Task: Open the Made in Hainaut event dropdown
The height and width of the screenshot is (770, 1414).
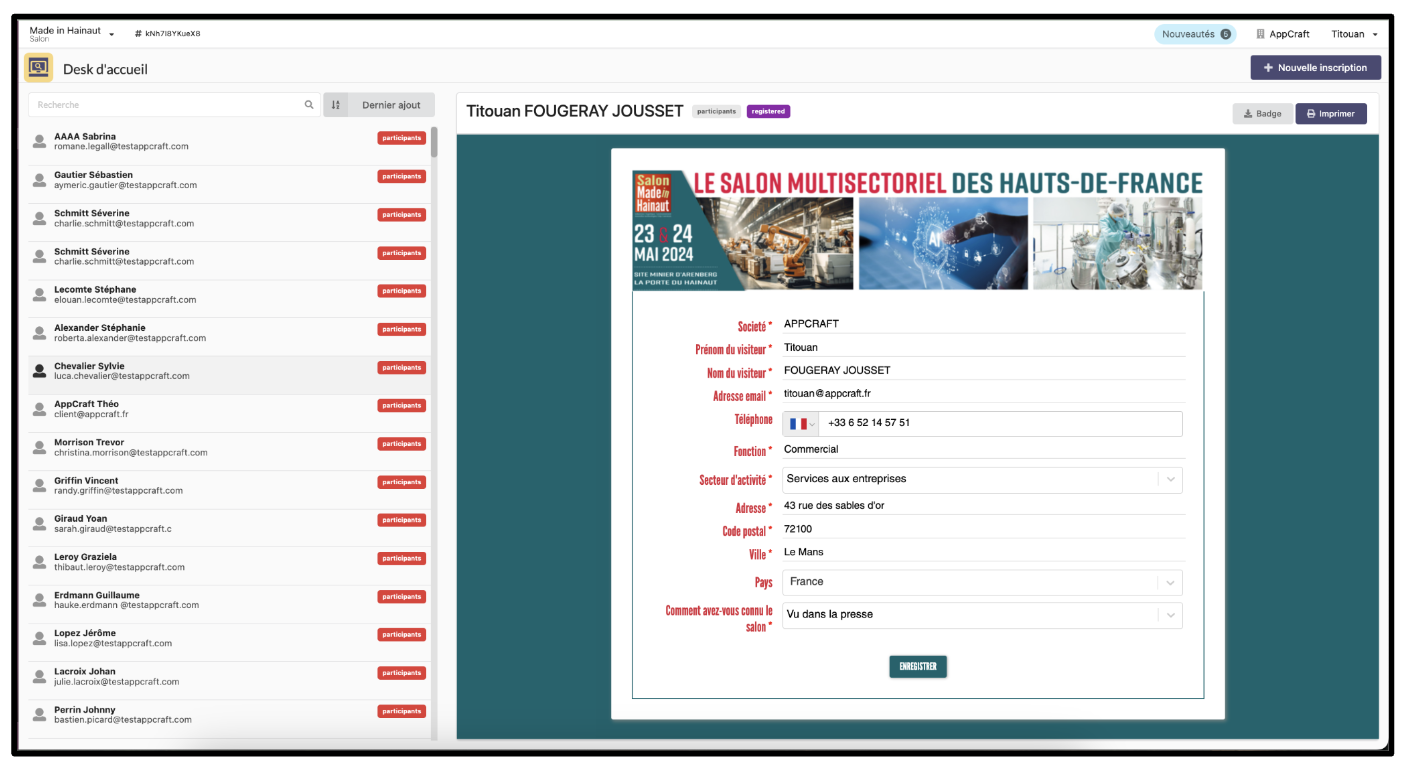Action: pos(72,34)
